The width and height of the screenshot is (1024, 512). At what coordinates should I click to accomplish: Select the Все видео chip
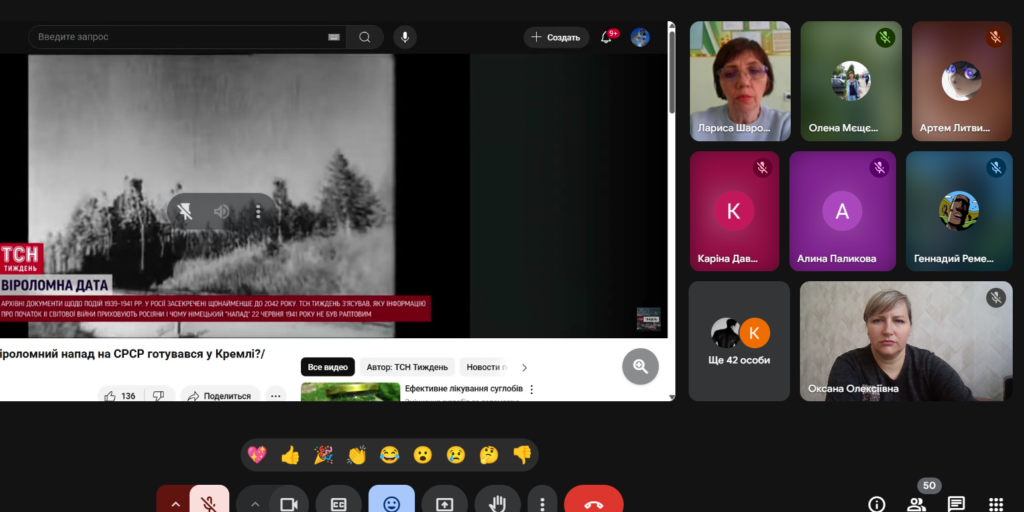pos(327,367)
